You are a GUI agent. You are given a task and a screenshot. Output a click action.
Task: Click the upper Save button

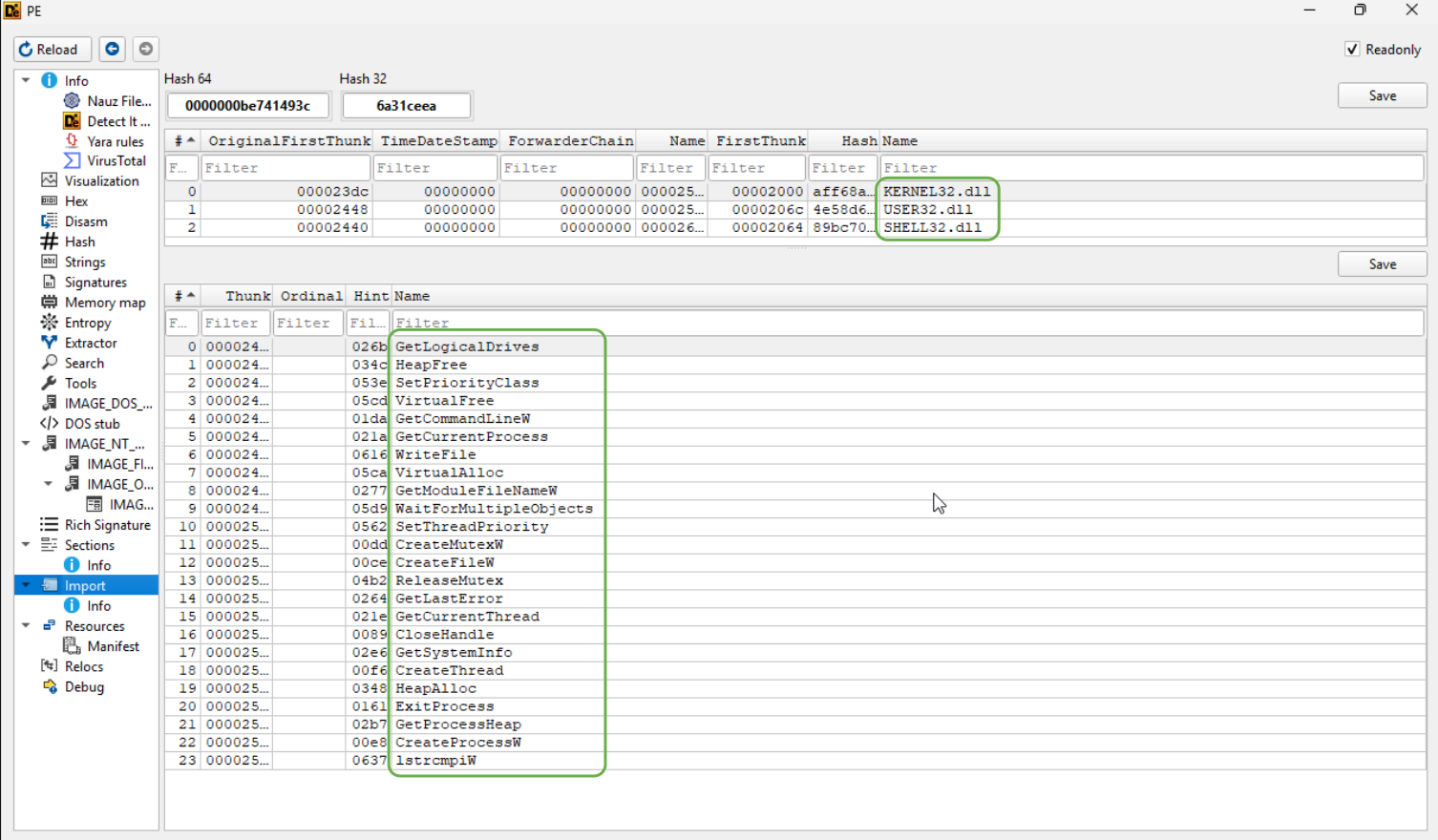[x=1382, y=95]
